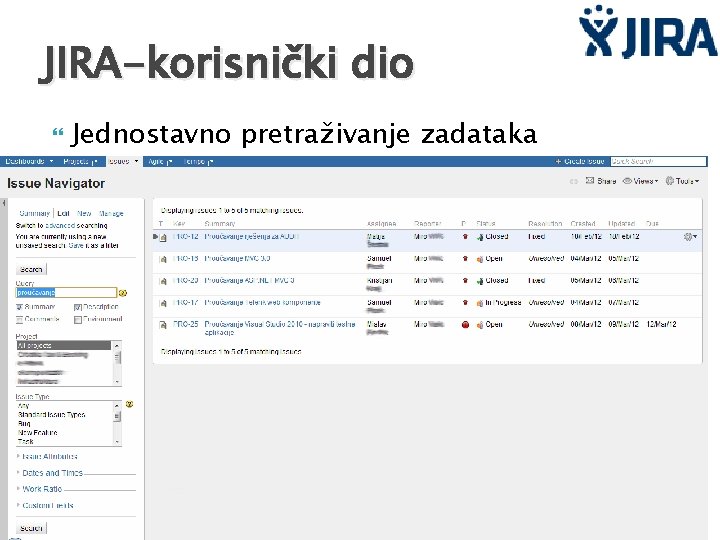
Task: Open the gear actions dropdown in PRO-12 row
Action: tap(690, 236)
